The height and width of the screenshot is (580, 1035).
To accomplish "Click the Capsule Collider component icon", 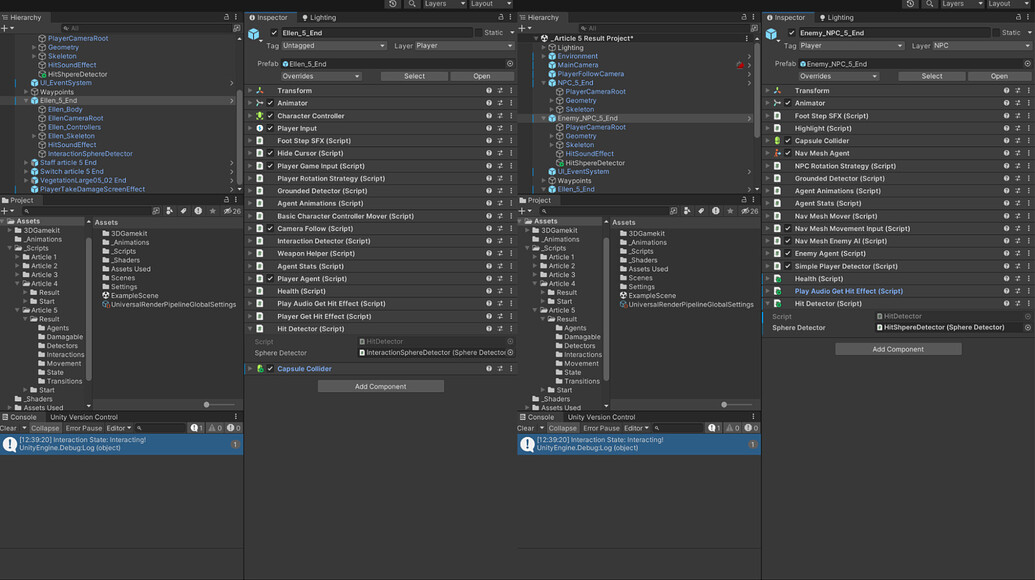I will [x=259, y=368].
